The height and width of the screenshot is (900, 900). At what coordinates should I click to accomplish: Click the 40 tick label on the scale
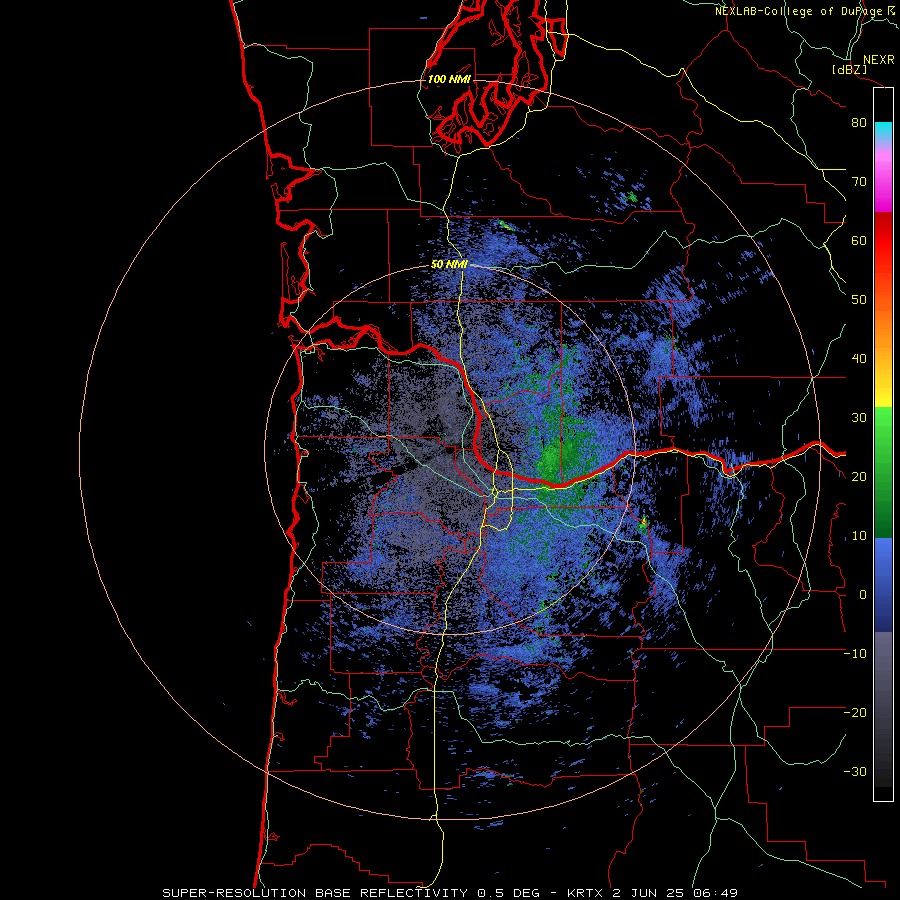[859, 359]
